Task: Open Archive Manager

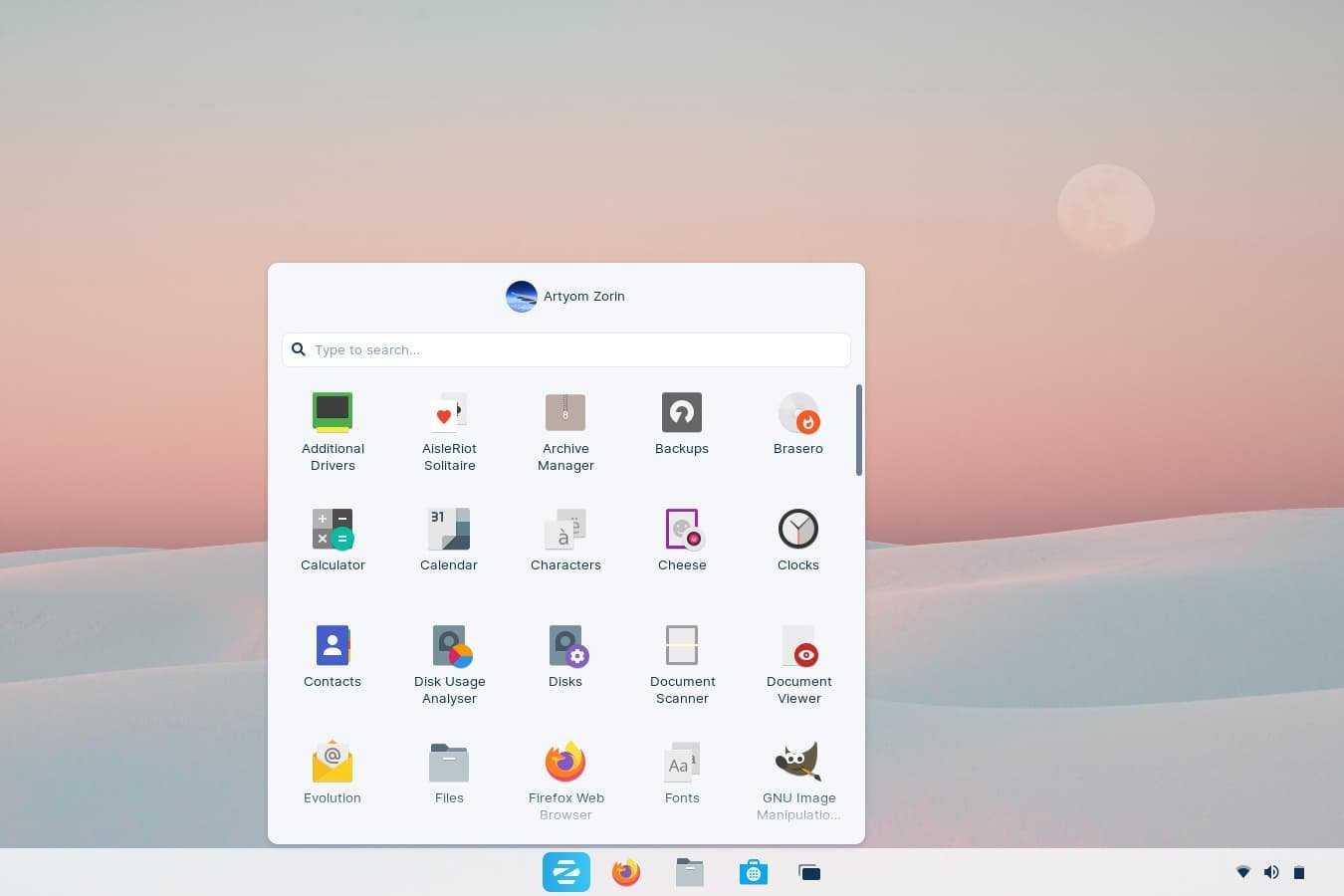Action: click(x=565, y=432)
